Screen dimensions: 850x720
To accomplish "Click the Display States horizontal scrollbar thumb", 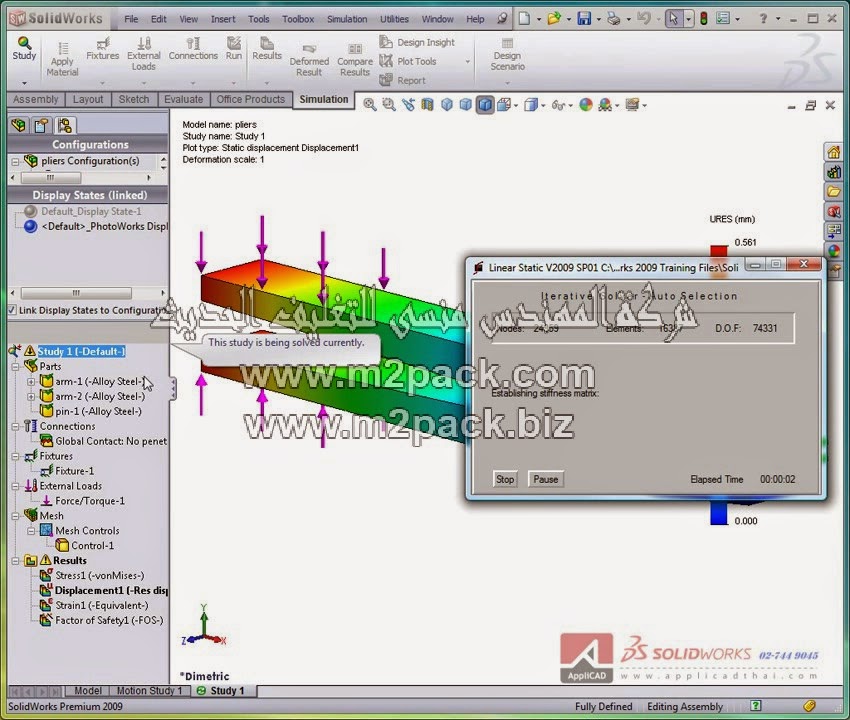I will tap(76, 293).
